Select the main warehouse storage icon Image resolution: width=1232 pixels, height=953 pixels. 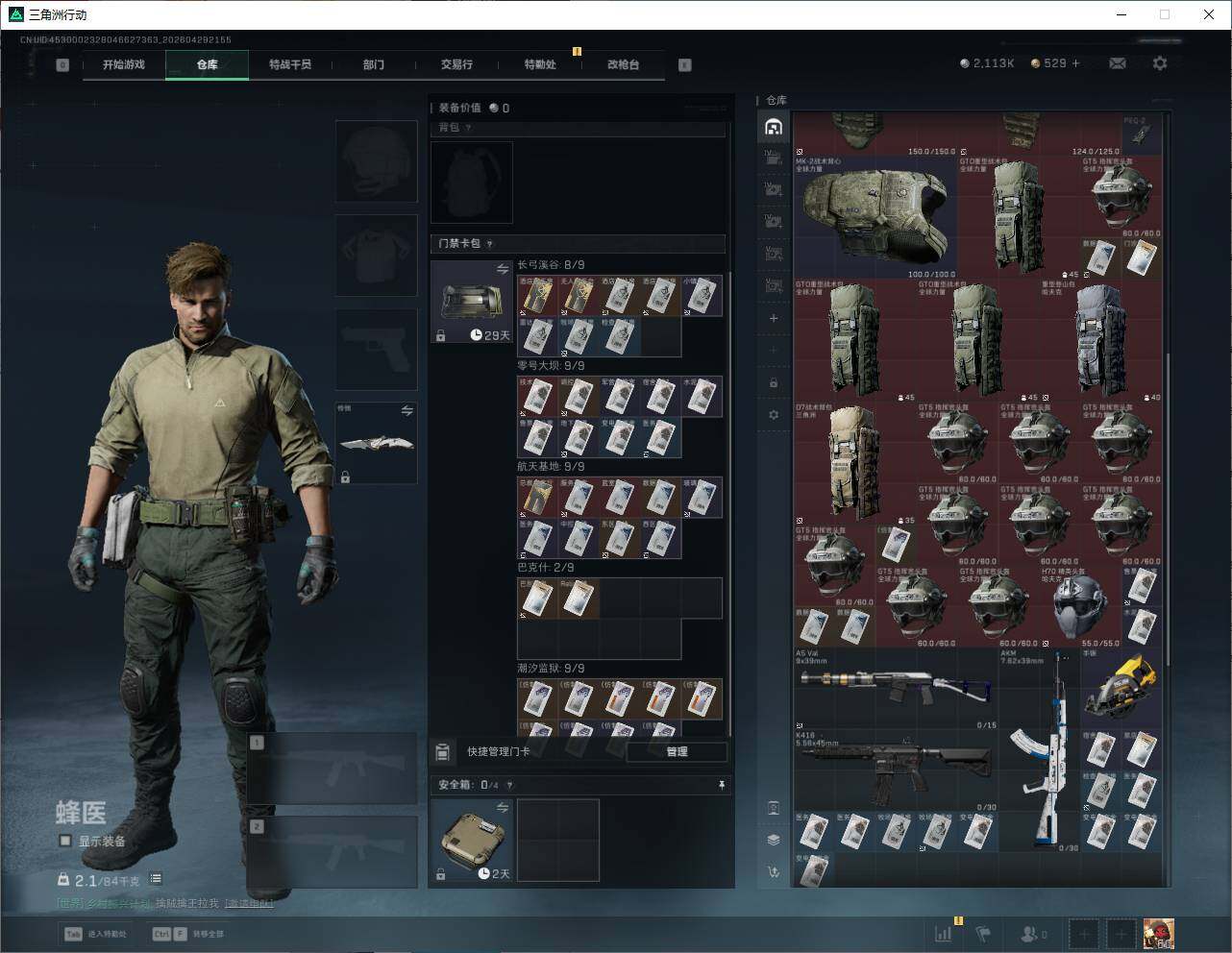click(x=774, y=127)
